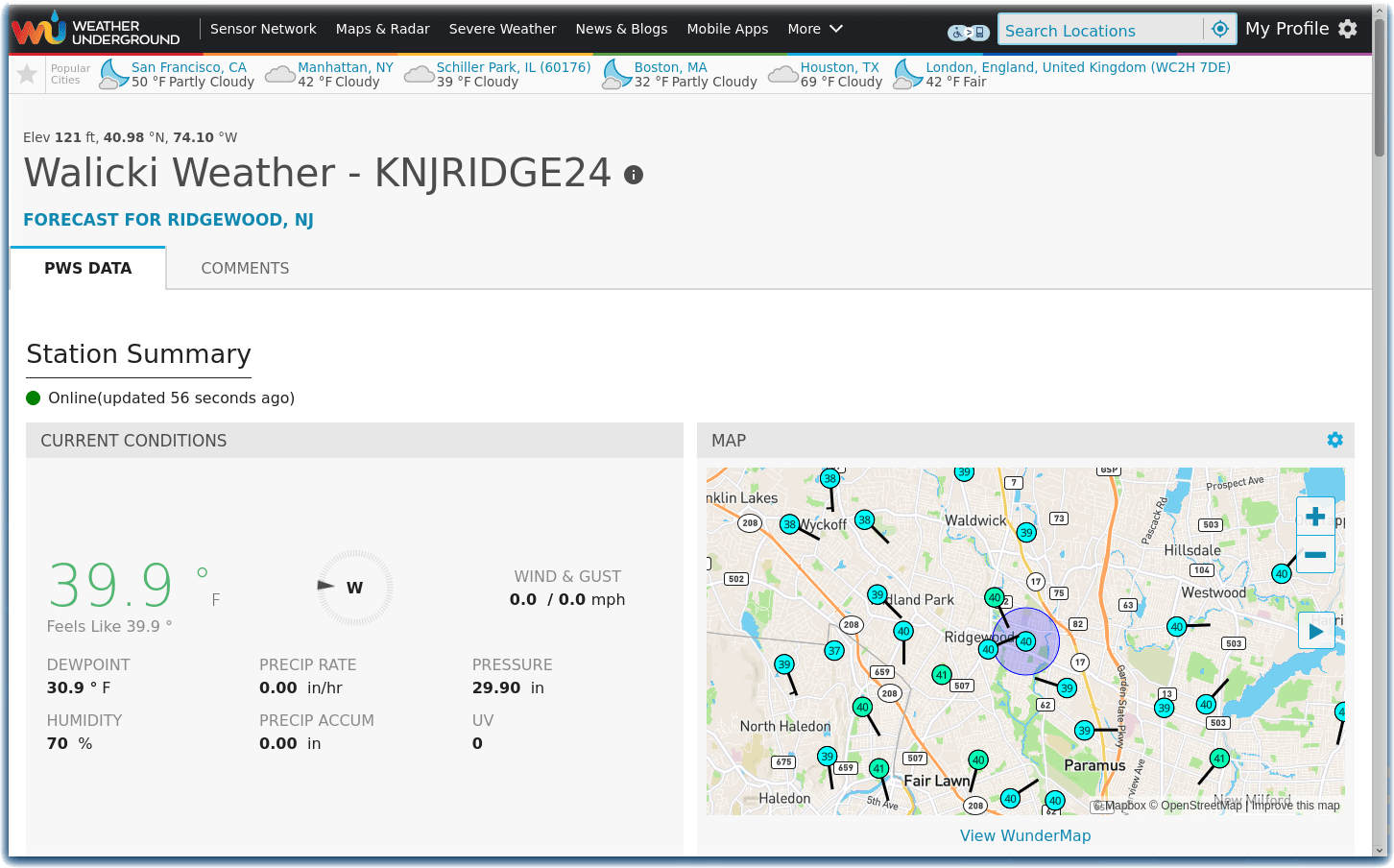Viewport: 1394px width, 868px height.
Task: Click the Mapbox attribution link
Action: tap(1120, 806)
